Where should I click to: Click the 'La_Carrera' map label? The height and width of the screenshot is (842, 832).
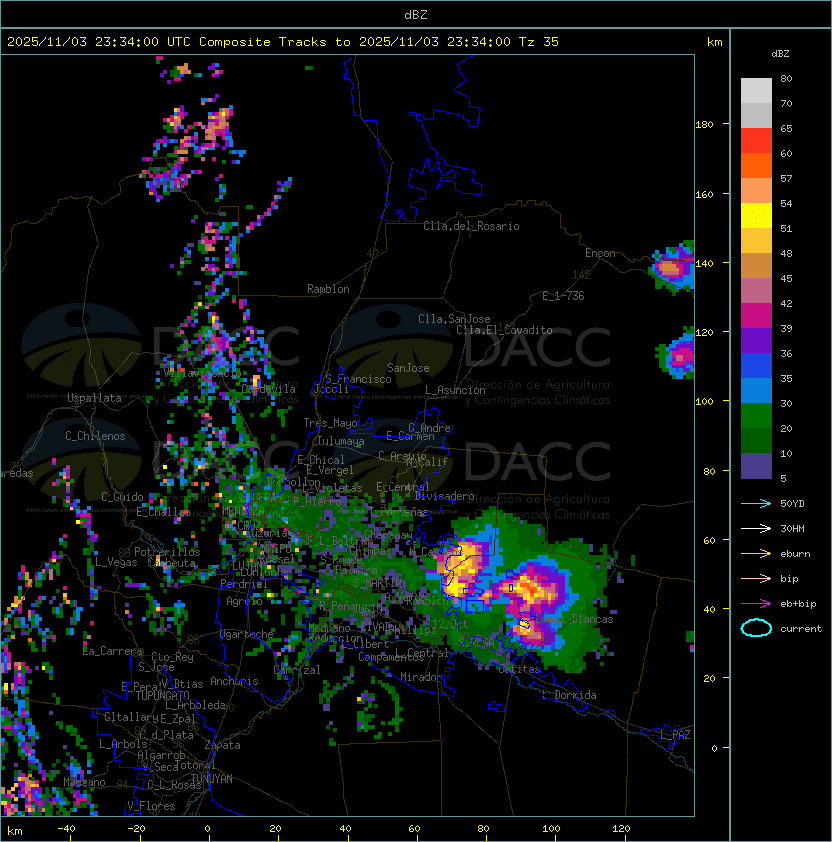click(113, 651)
